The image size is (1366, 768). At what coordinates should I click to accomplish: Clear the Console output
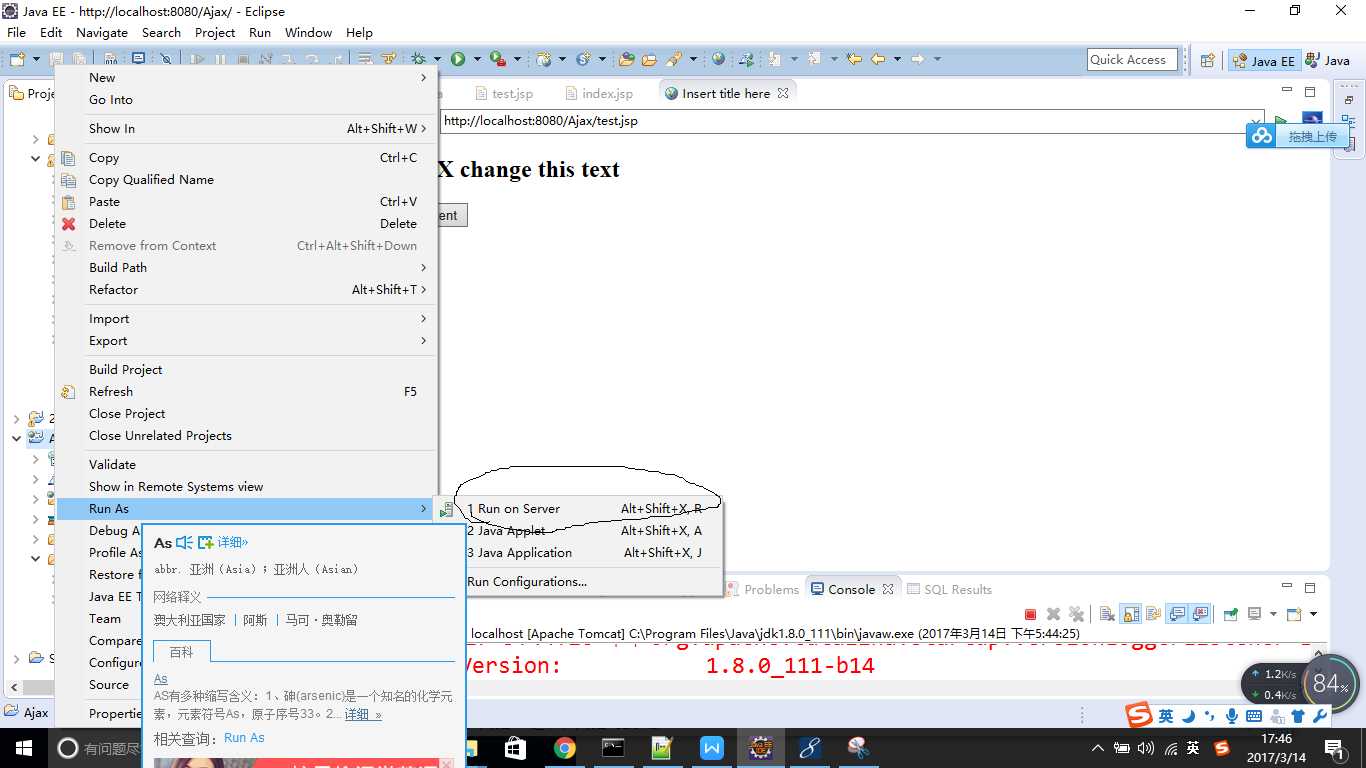[1107, 614]
